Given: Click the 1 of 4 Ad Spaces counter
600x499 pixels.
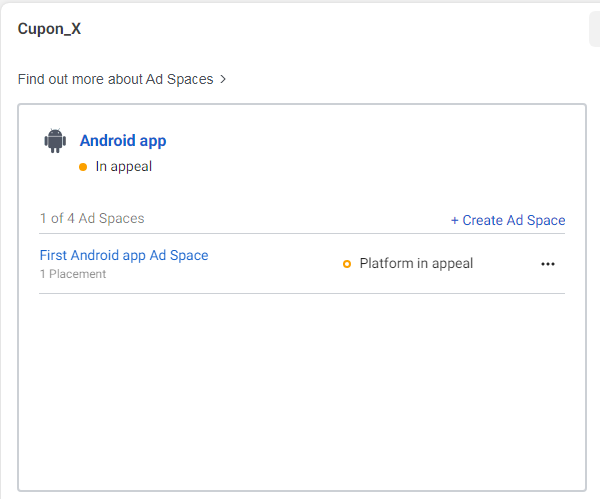Looking at the screenshot, I should pos(92,218).
